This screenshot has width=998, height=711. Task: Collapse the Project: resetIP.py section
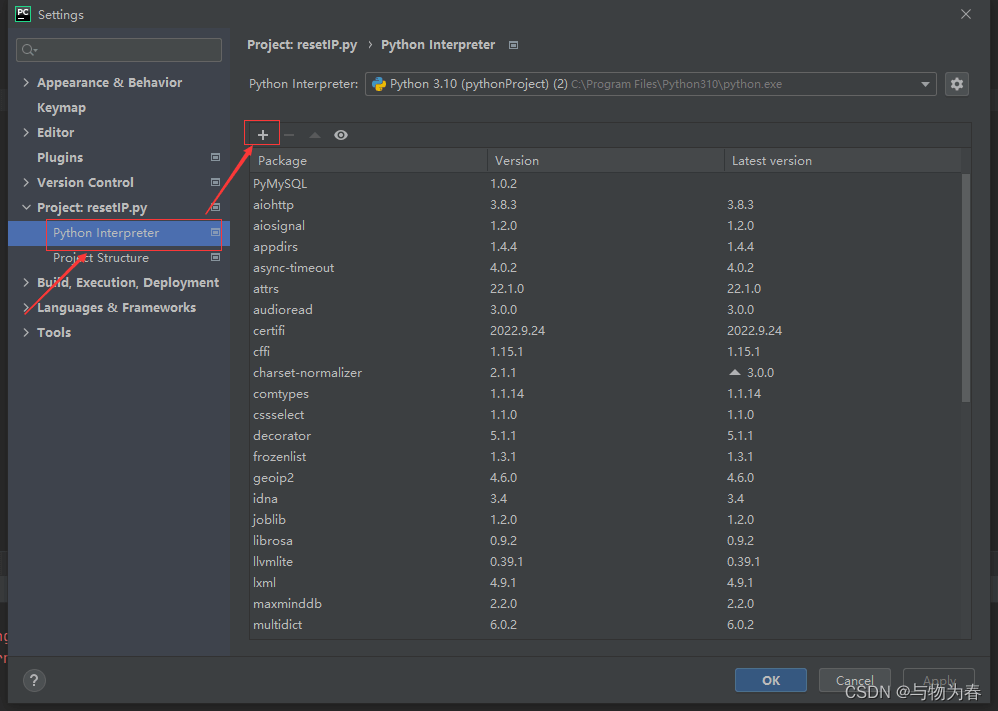coord(26,208)
